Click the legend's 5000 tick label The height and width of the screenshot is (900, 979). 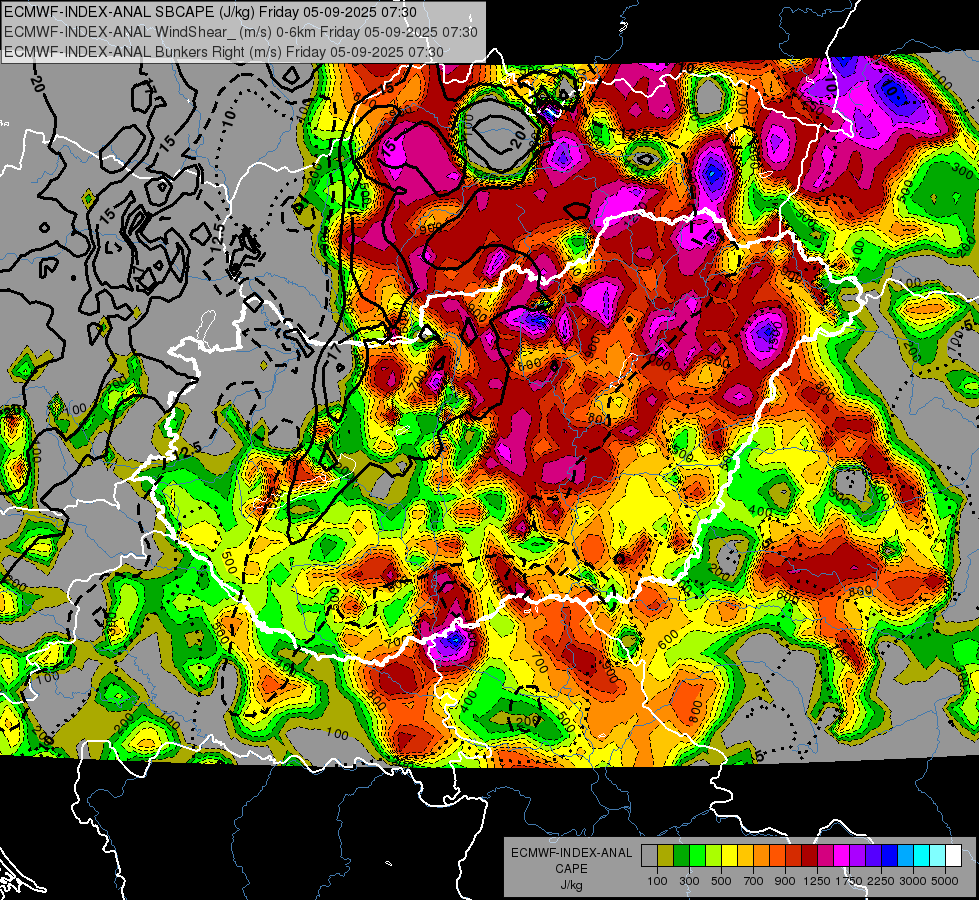coord(945,881)
